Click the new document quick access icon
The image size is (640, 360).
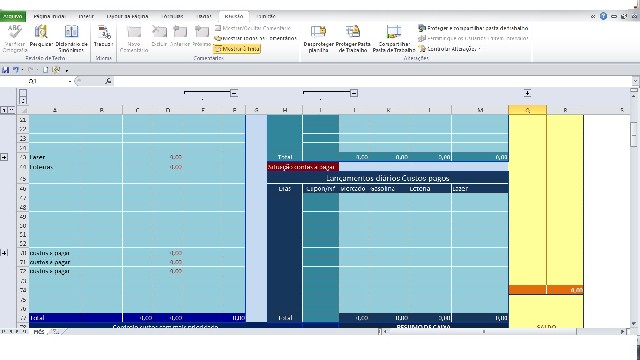click(x=46, y=70)
